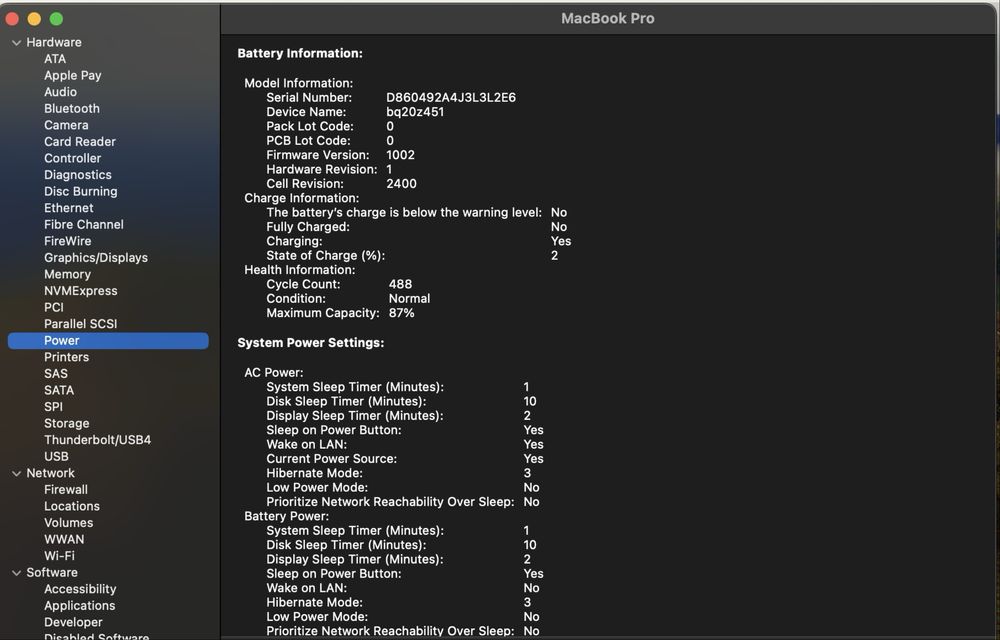Click the highlighted Power entry
This screenshot has width=1000, height=640.
point(108,340)
